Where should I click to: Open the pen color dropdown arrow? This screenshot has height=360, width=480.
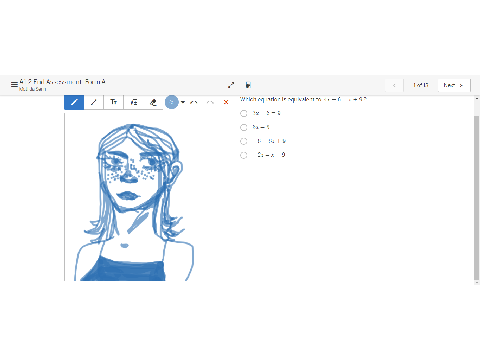[x=183, y=102]
